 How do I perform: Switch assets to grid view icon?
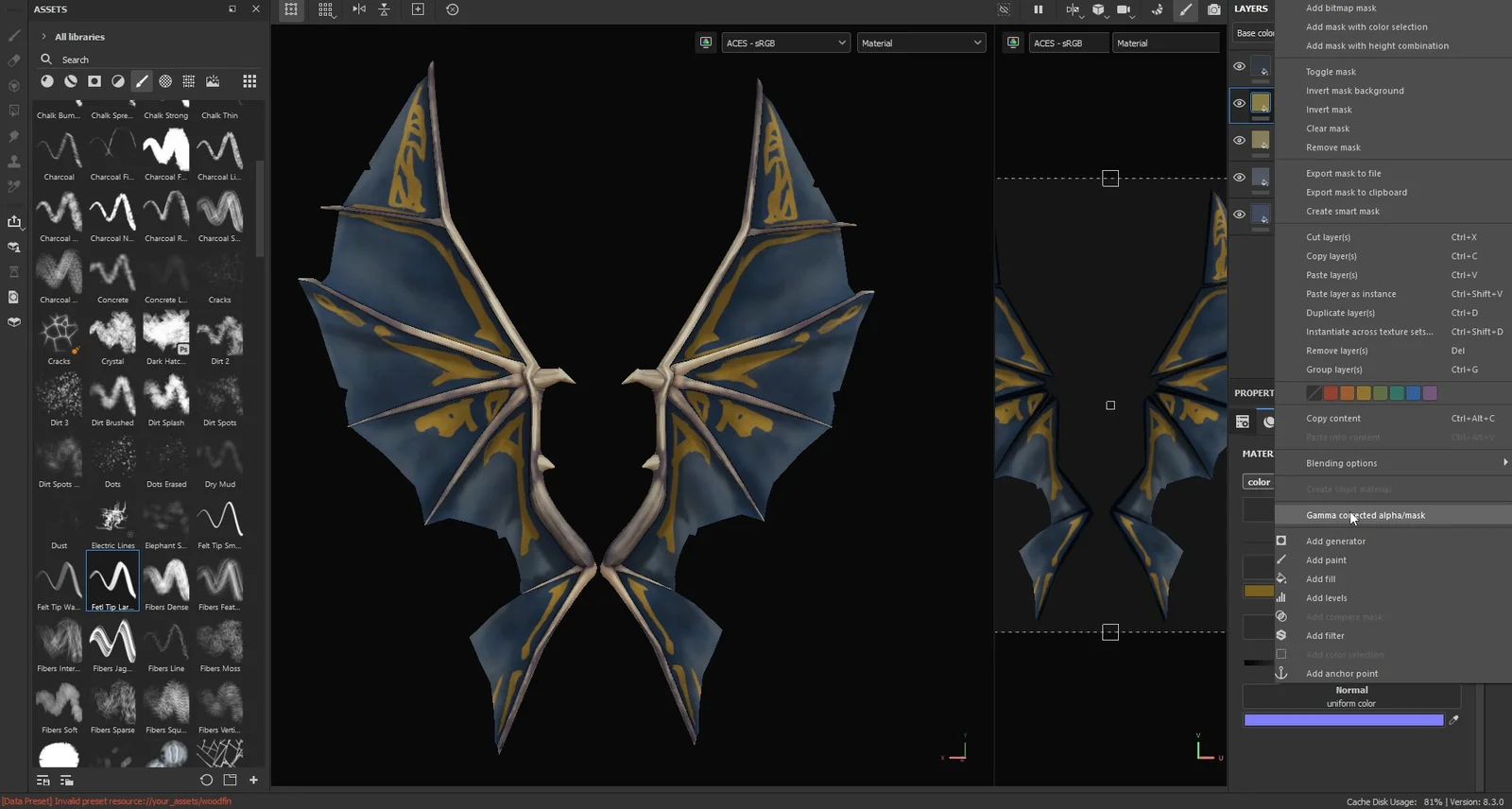(249, 81)
